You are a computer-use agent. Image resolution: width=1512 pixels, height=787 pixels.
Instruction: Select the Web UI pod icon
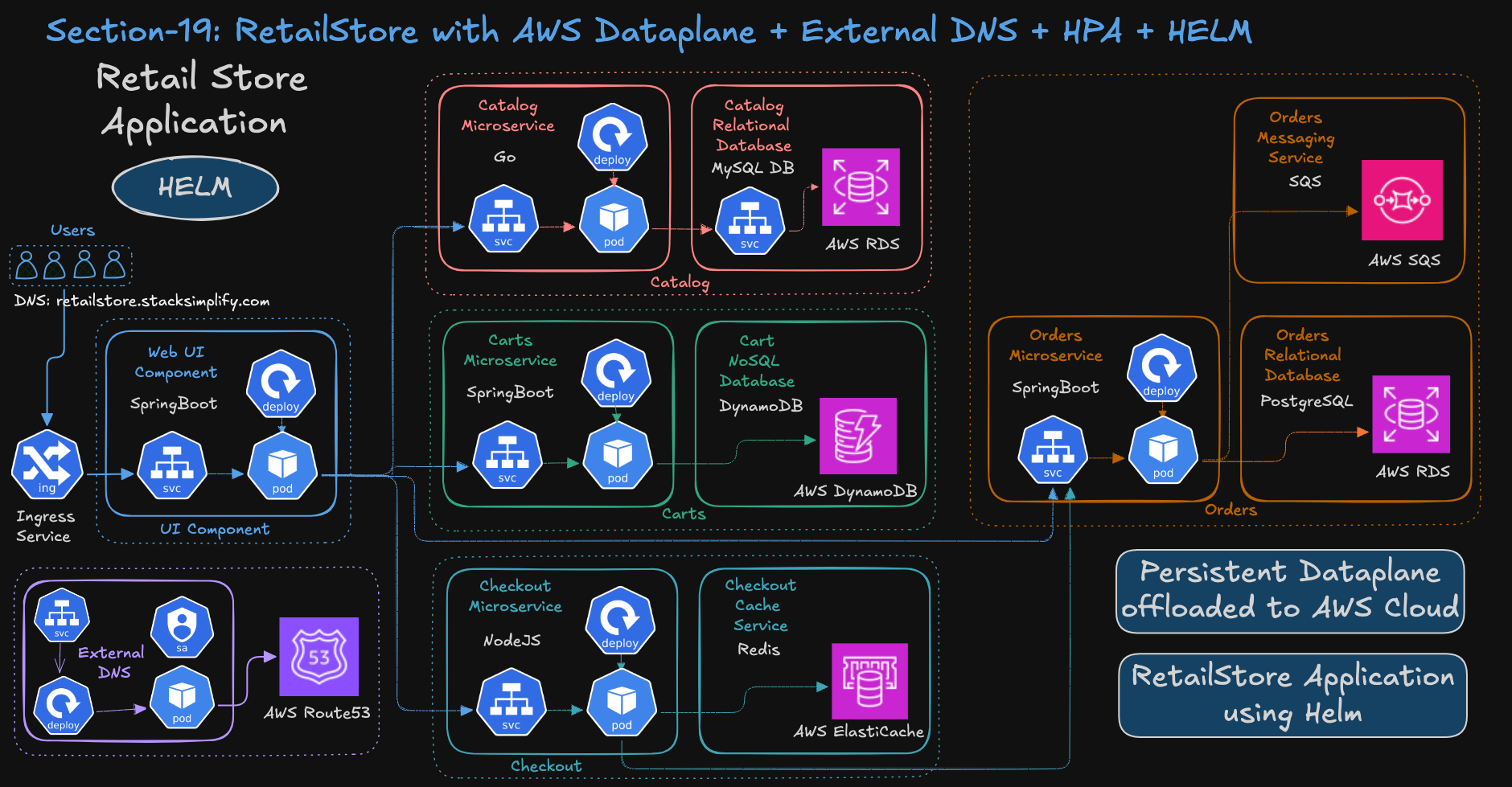(281, 466)
